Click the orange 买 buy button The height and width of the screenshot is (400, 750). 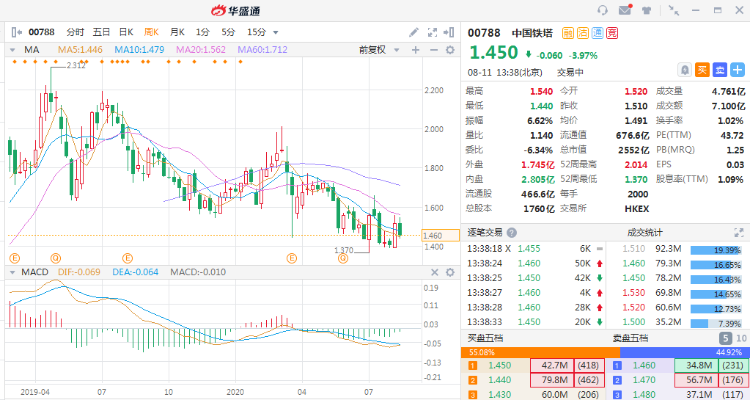[702, 70]
